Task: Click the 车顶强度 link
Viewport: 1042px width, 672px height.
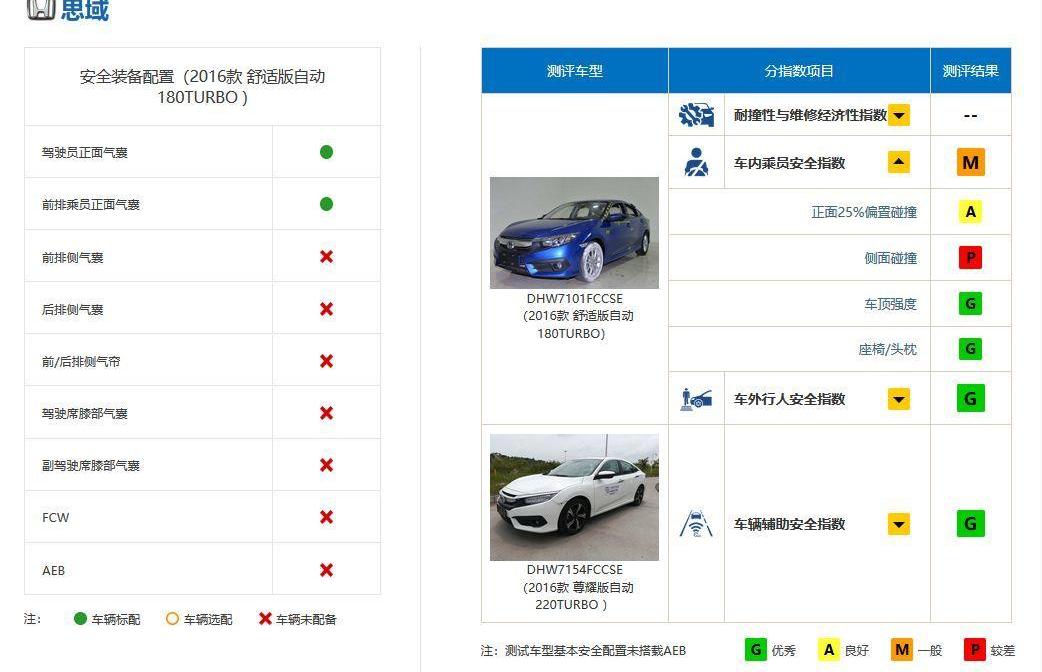Action: coord(890,304)
